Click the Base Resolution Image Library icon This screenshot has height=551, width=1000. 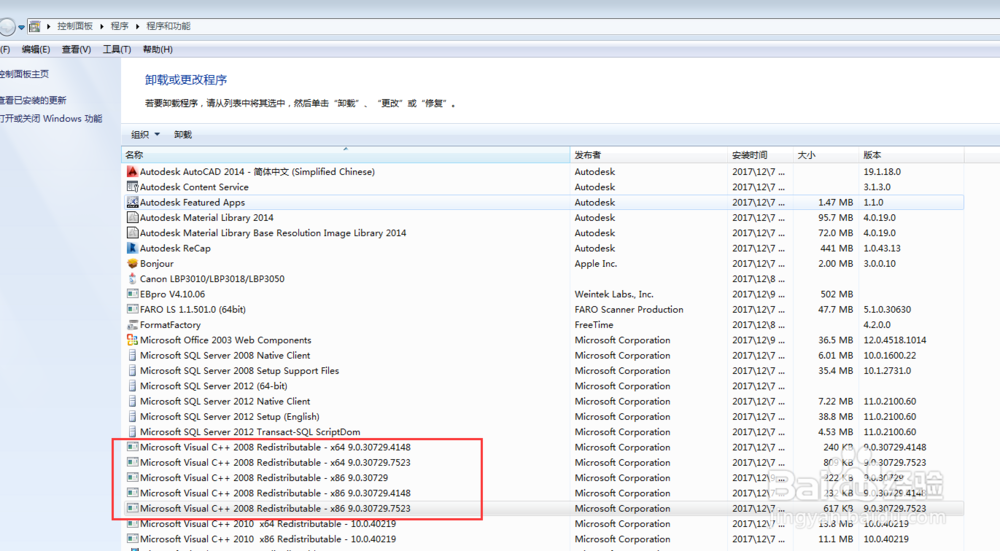coord(133,233)
